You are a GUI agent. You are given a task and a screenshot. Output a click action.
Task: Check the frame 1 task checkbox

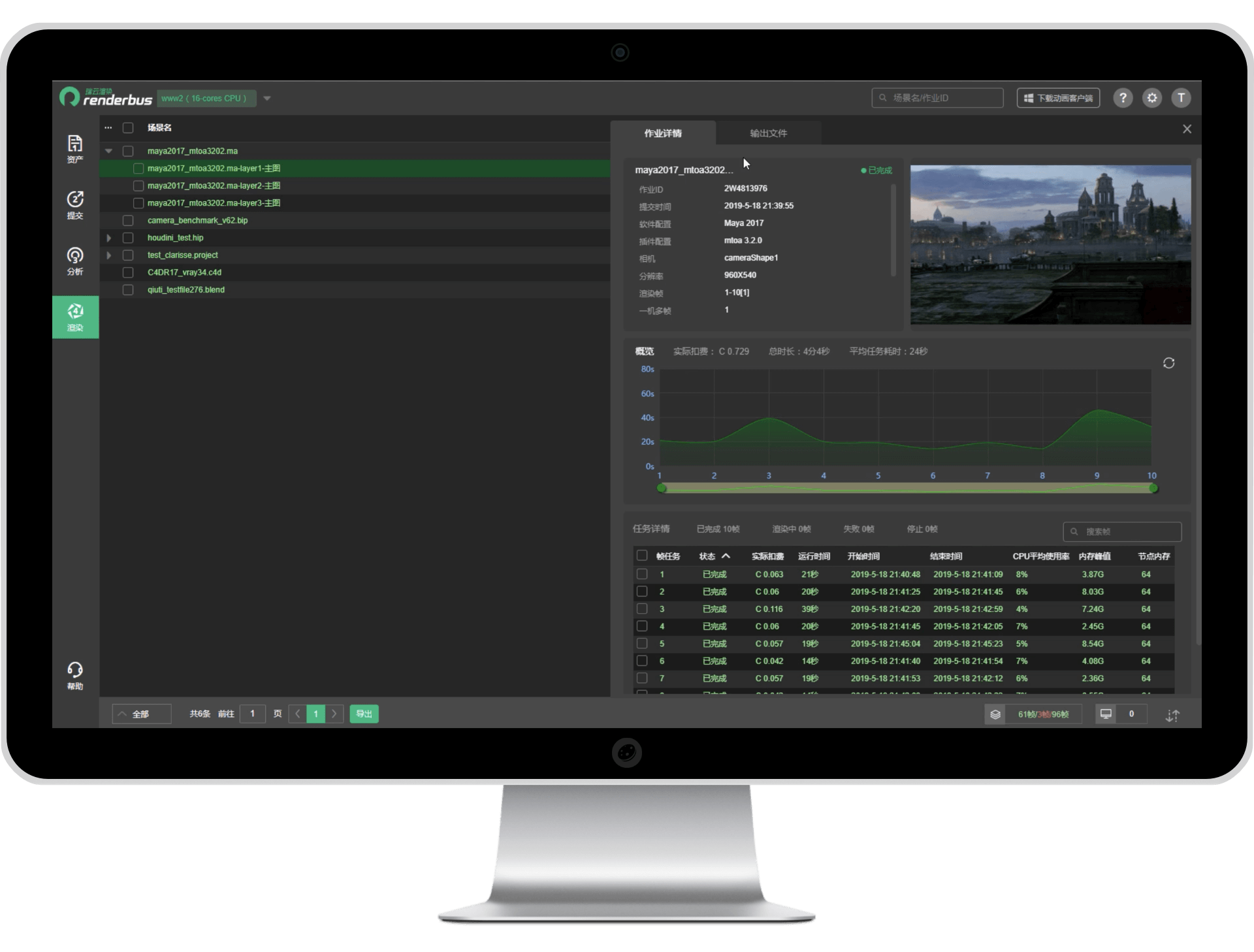tap(642, 574)
